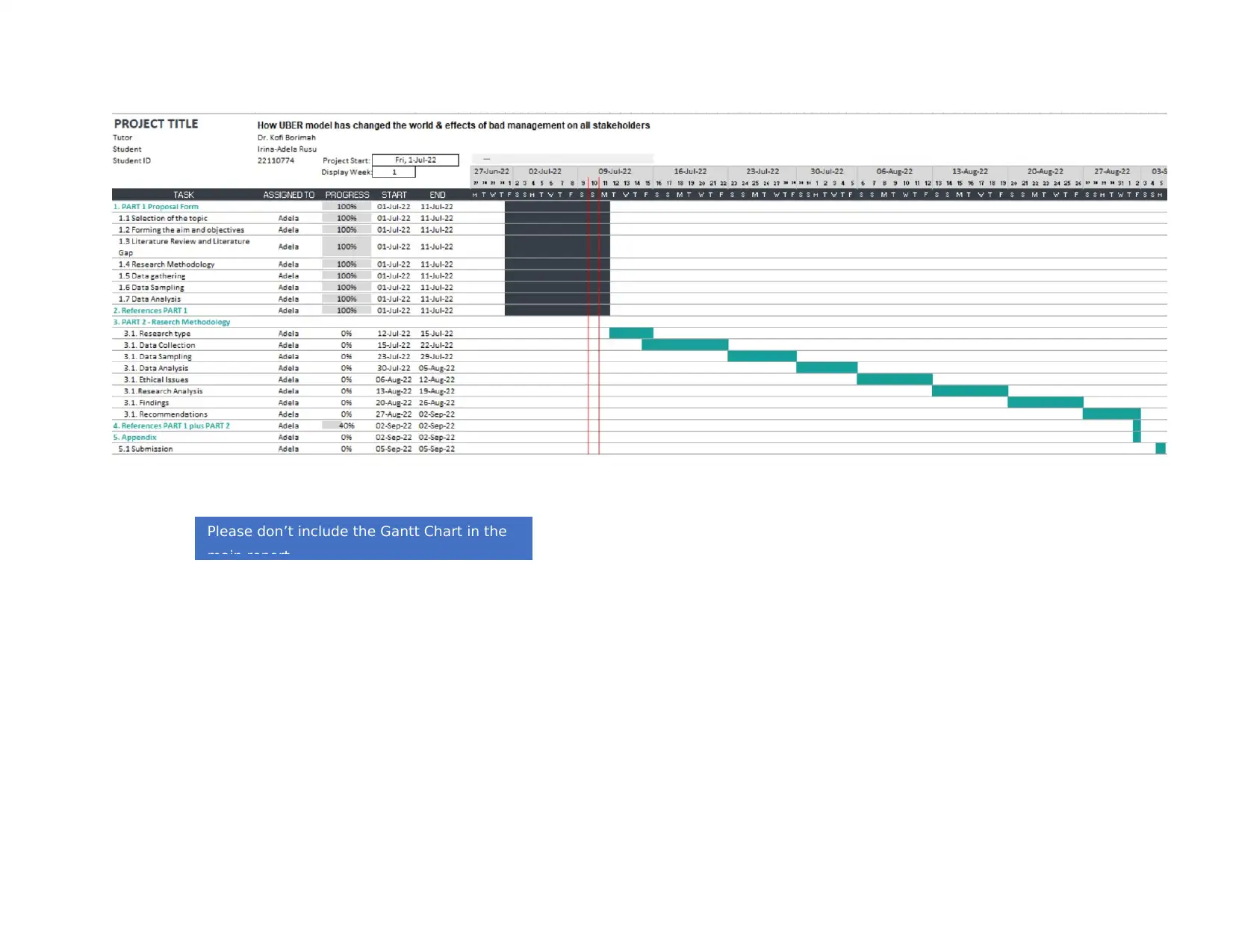The image size is (1233, 952).
Task: Click tutor name Dr. Kofi Borimah
Action: pos(287,137)
